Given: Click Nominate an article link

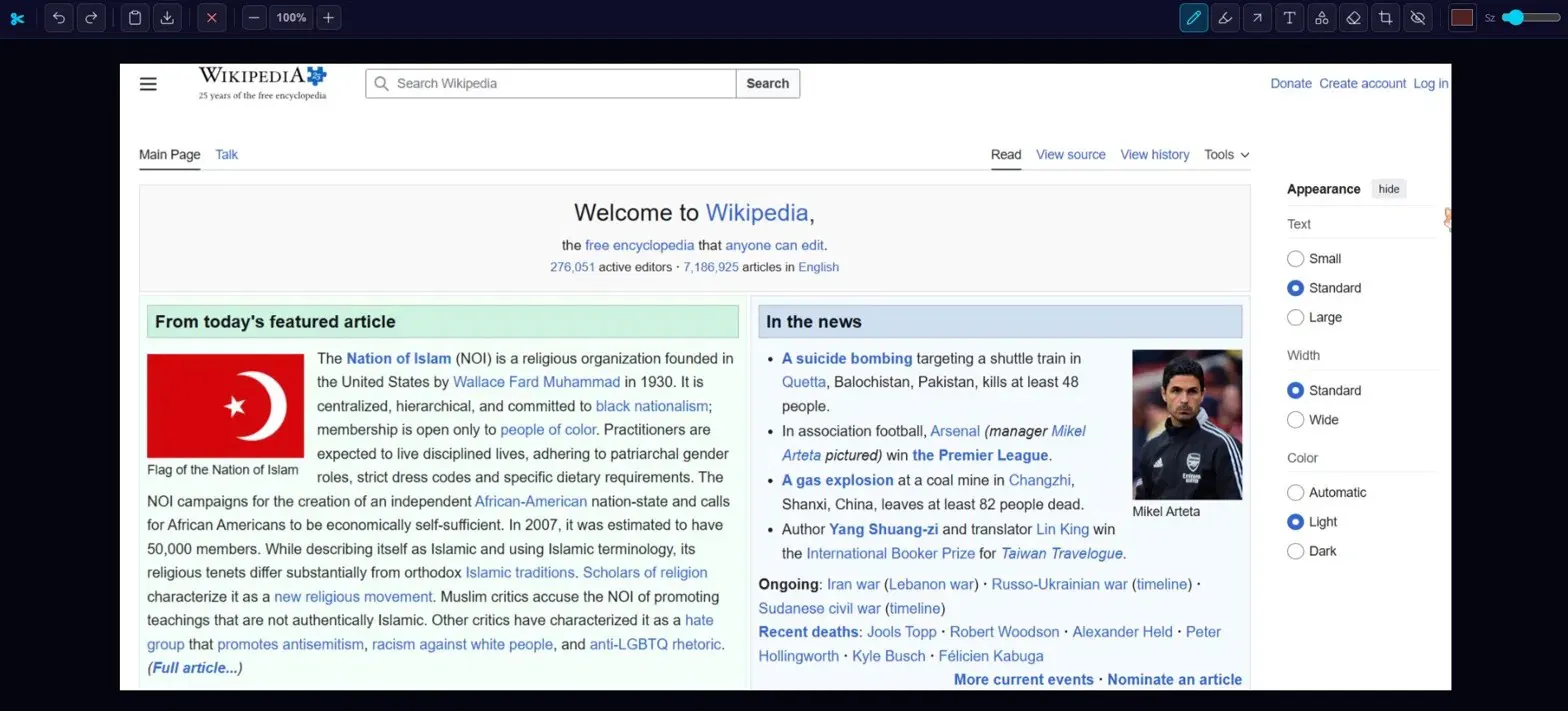Looking at the screenshot, I should [1175, 679].
